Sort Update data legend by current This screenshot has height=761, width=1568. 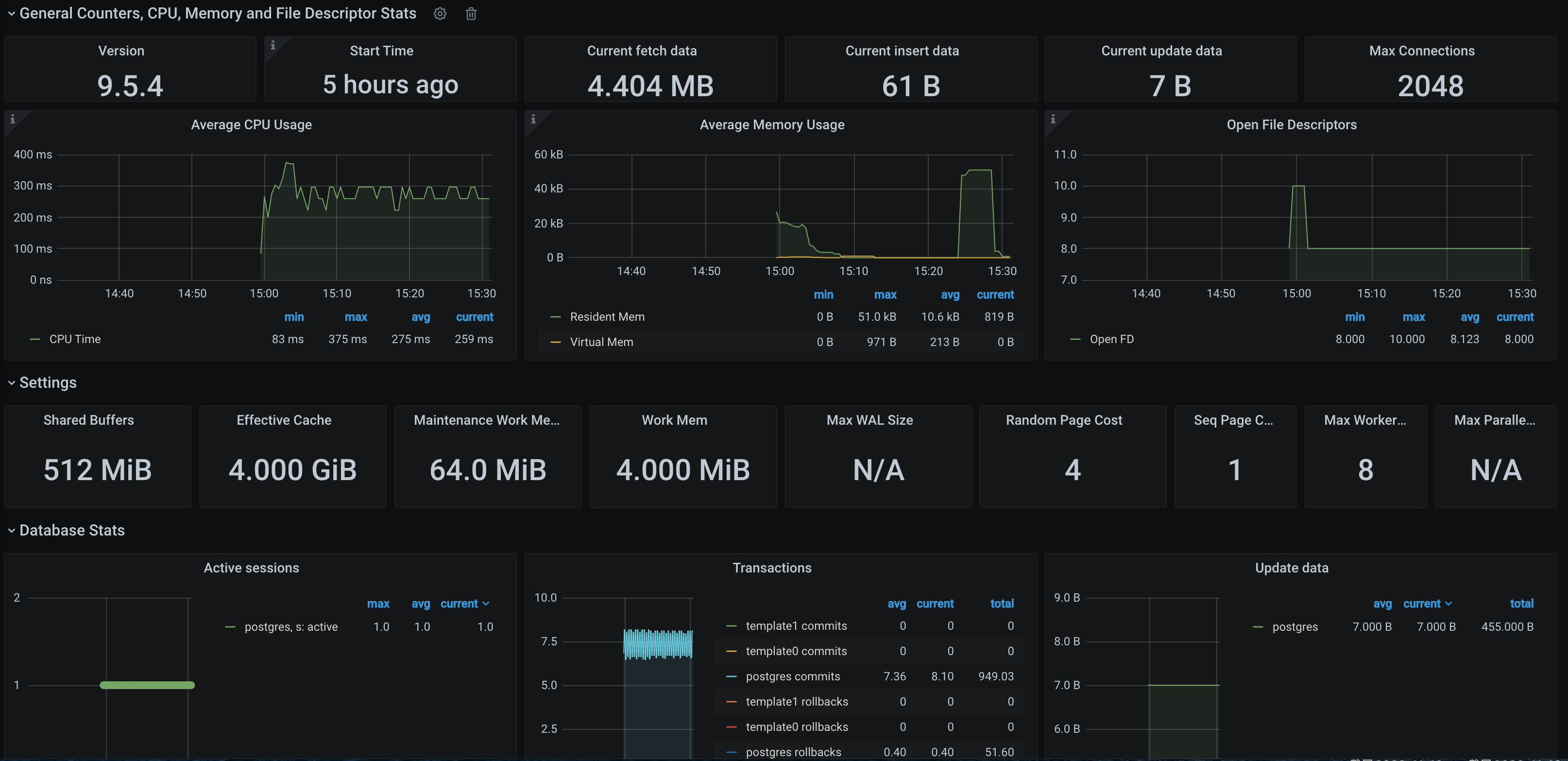[1421, 604]
